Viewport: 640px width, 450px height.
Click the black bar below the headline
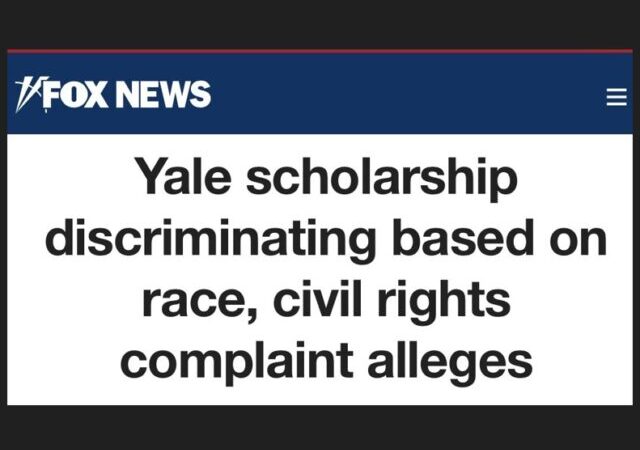click(x=320, y=428)
